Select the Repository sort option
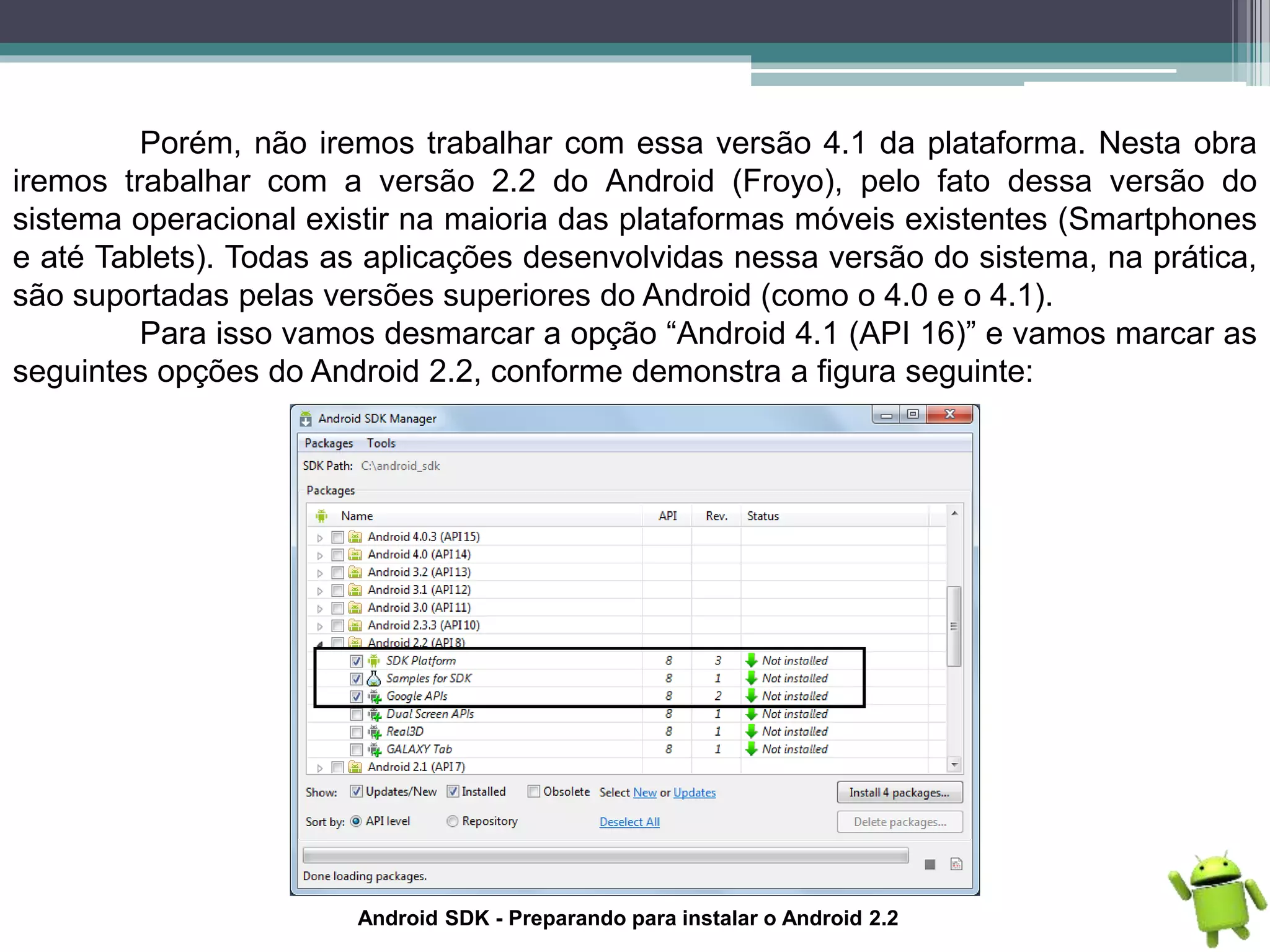 453,821
